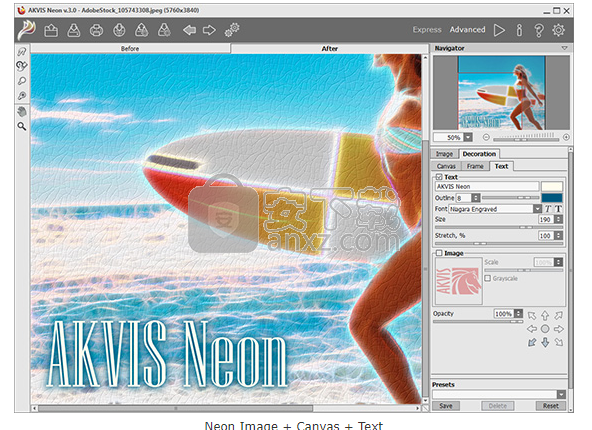This screenshot has width=592, height=430.
Task: Adjust the Size value stepper
Action: (559, 219)
